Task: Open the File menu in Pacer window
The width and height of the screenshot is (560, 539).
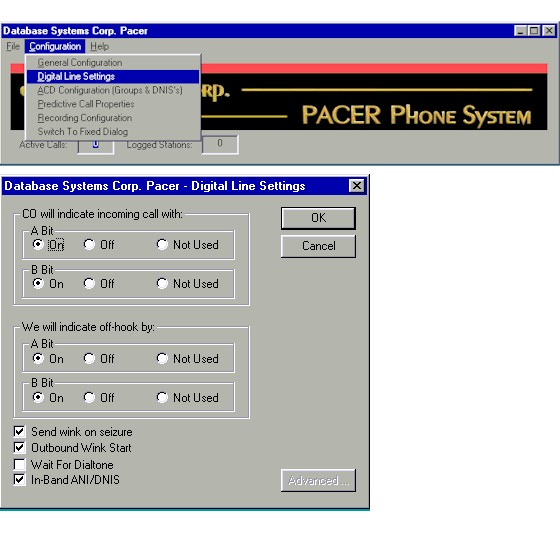Action: pos(13,46)
